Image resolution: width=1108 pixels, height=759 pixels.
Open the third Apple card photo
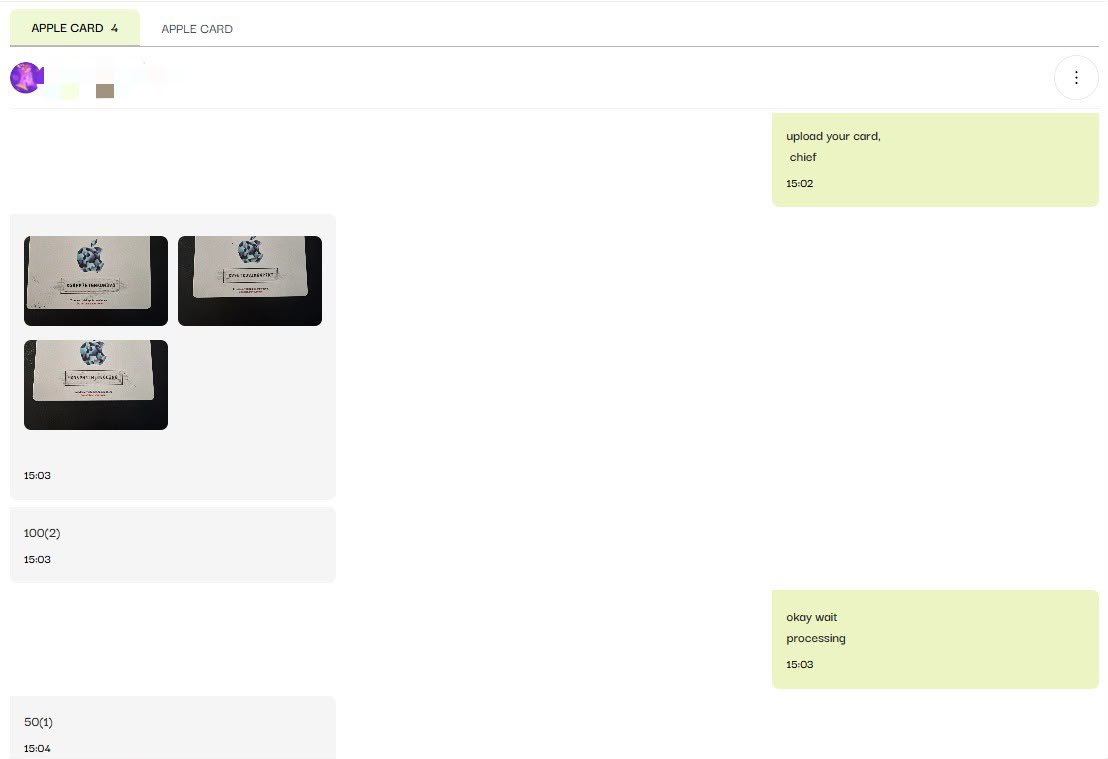(x=96, y=384)
